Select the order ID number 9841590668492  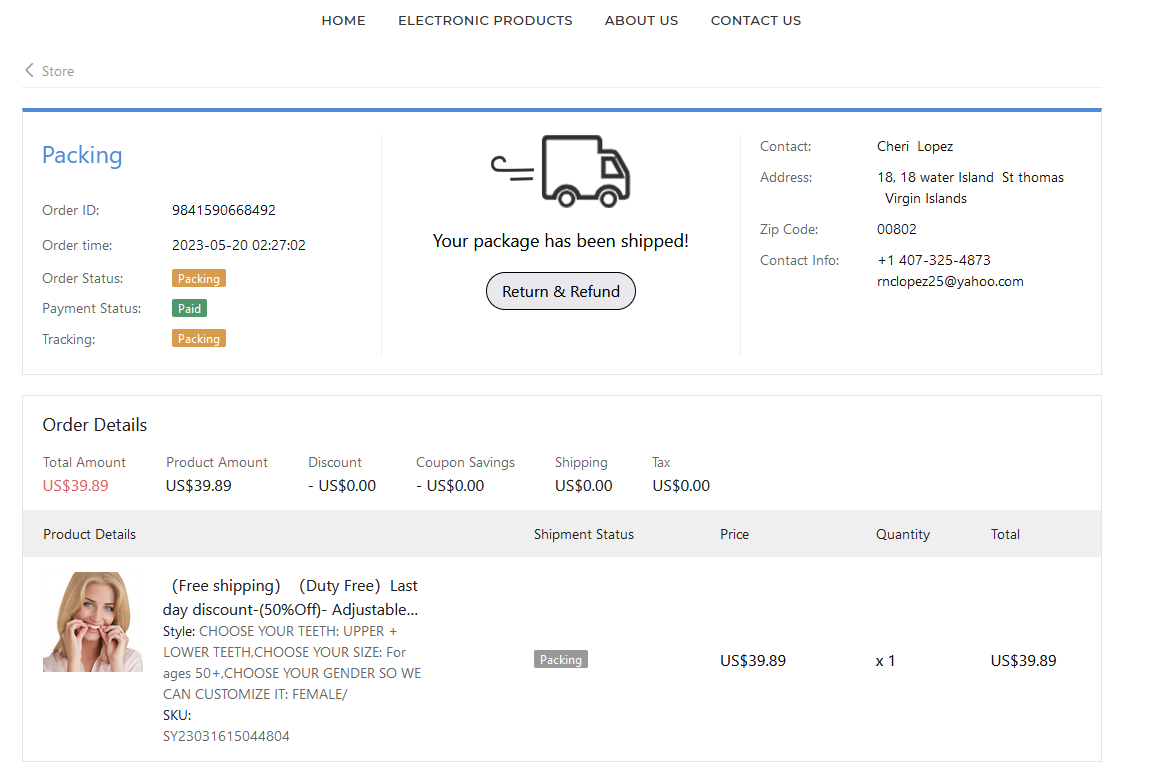pyautogui.click(x=224, y=210)
